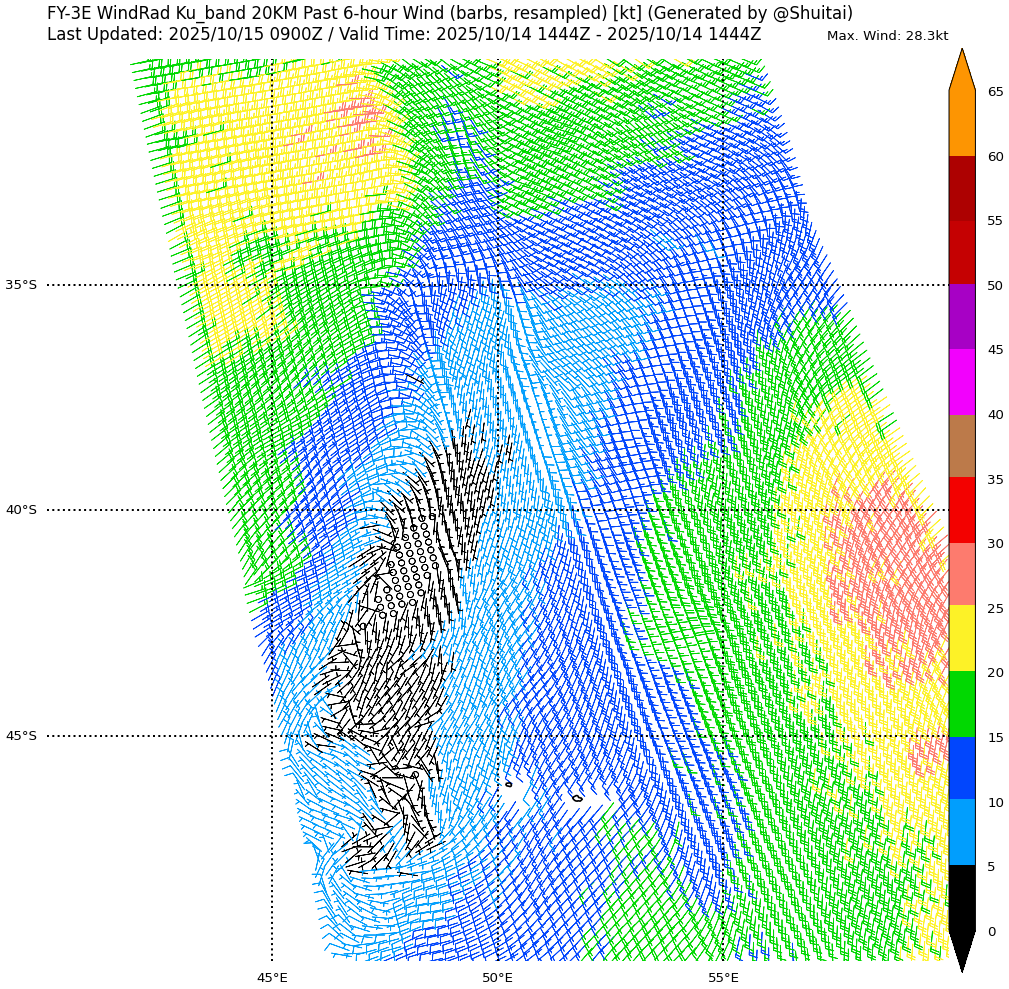1009x989 pixels.
Task: Select the 50°E longitude label
Action: [498, 977]
